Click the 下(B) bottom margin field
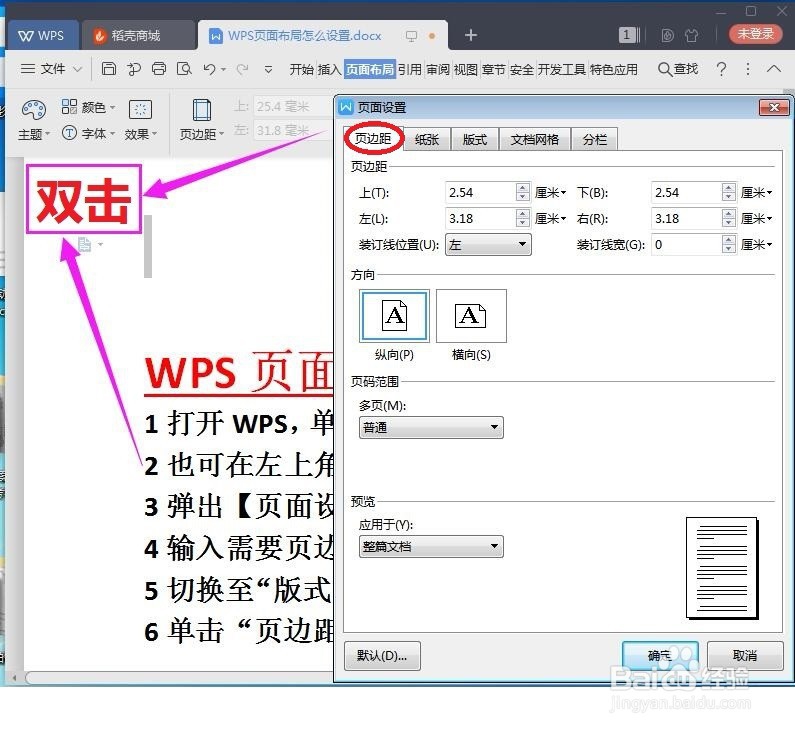Image resolution: width=795 pixels, height=731 pixels. coord(686,193)
